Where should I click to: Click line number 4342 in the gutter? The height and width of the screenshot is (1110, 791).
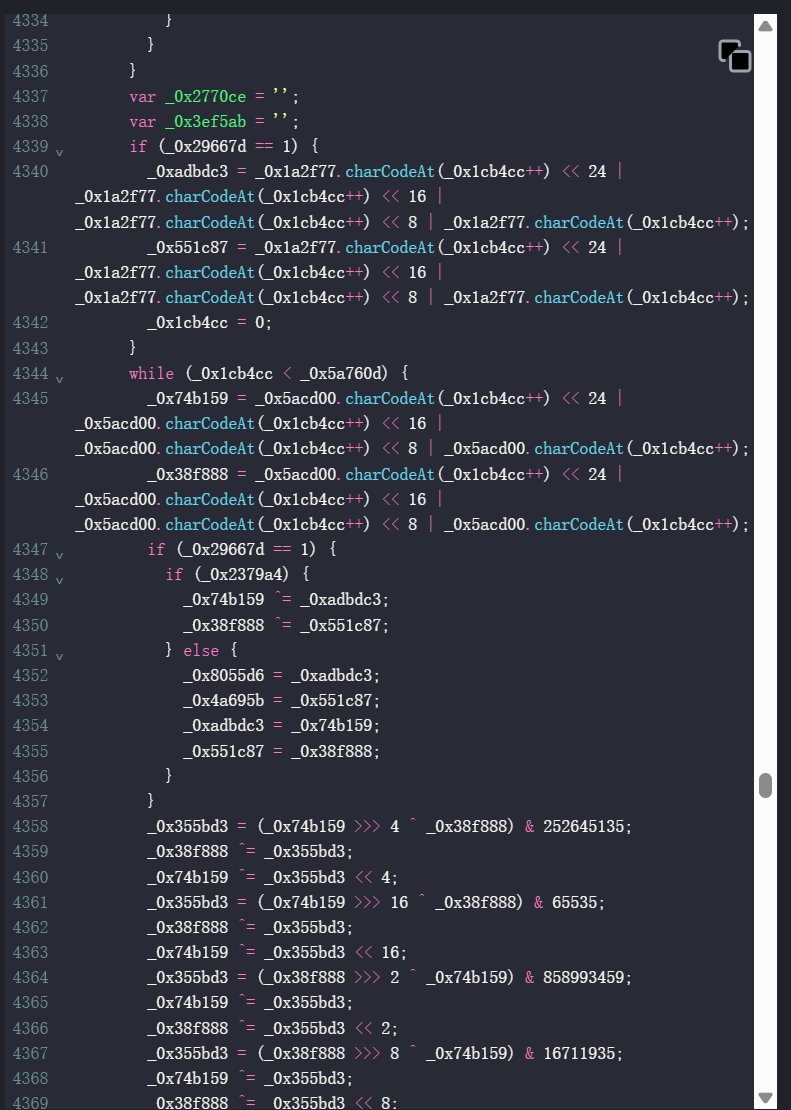tap(30, 322)
